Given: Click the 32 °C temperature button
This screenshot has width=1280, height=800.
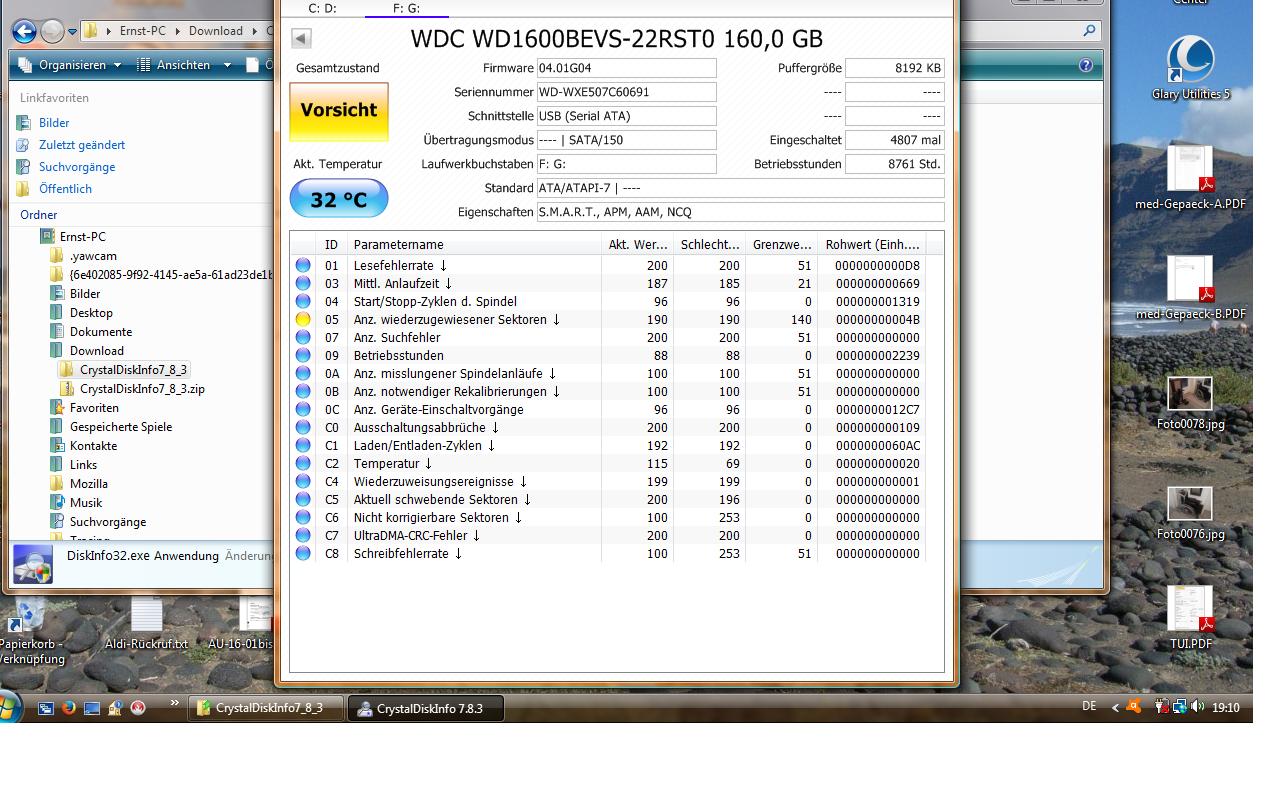Looking at the screenshot, I should tap(339, 199).
